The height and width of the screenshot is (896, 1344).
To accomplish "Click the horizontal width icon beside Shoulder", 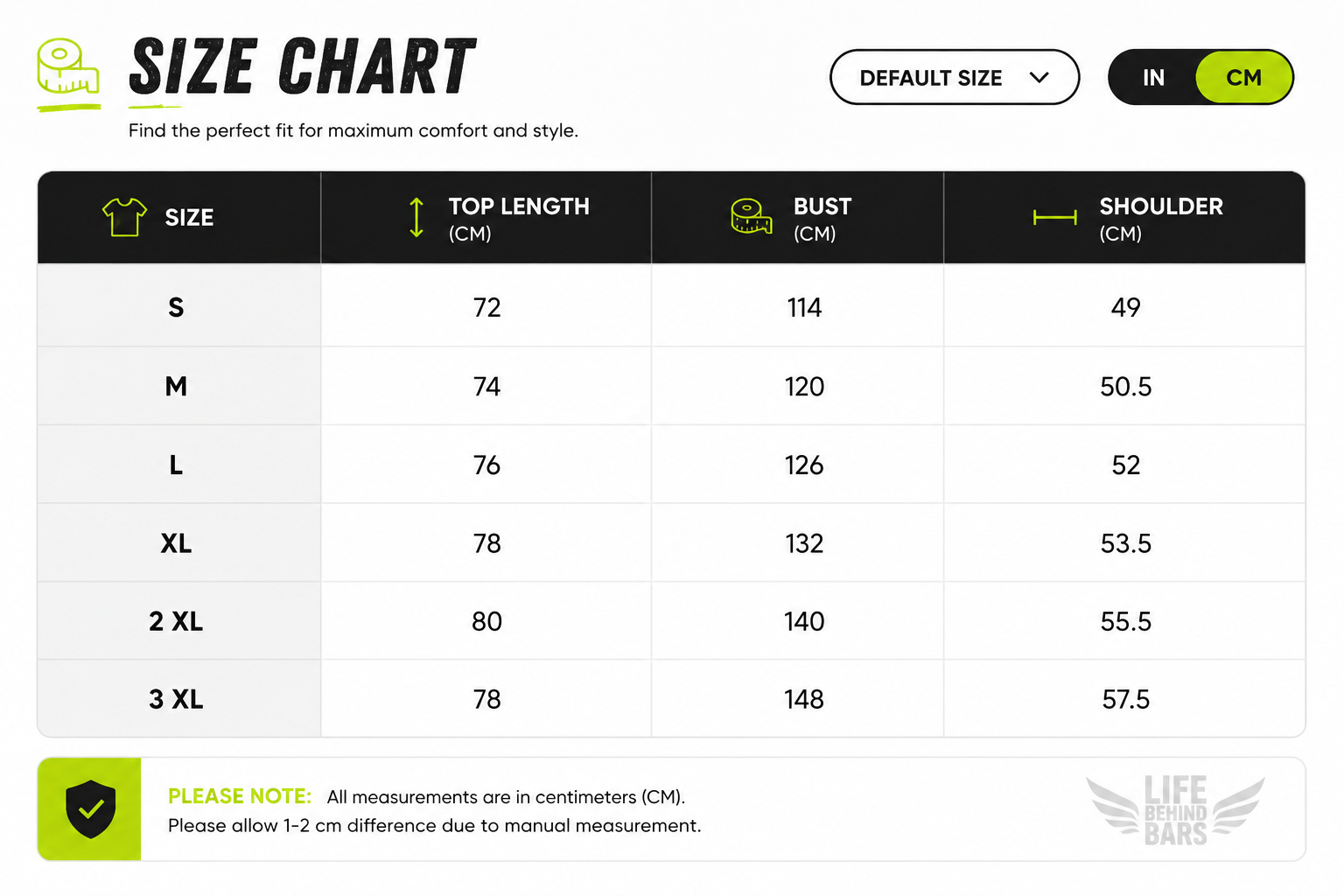I will [1055, 218].
